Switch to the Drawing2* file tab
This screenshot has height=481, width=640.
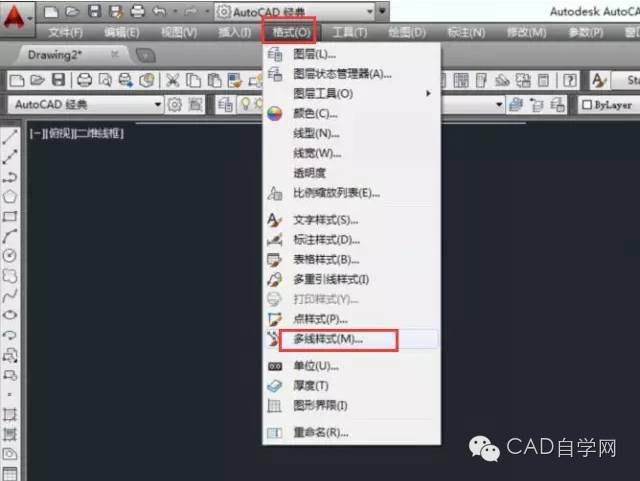(55, 55)
